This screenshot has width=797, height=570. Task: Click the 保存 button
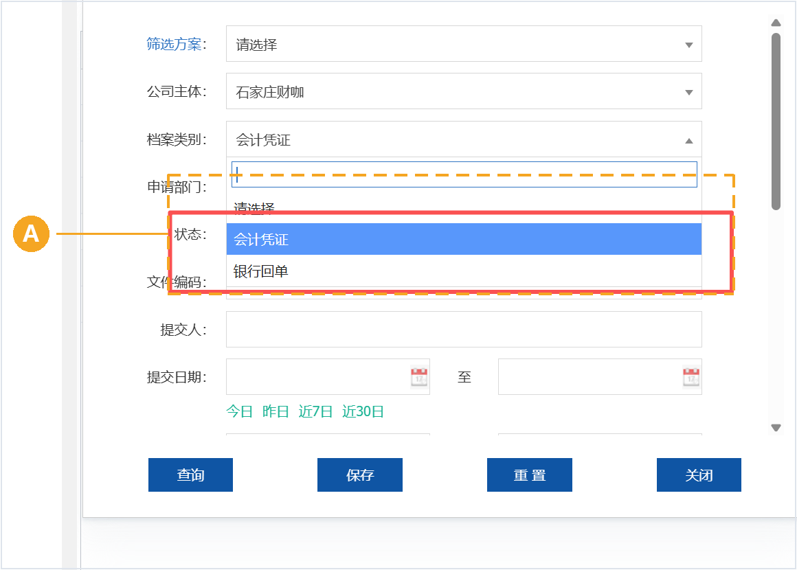pos(360,475)
